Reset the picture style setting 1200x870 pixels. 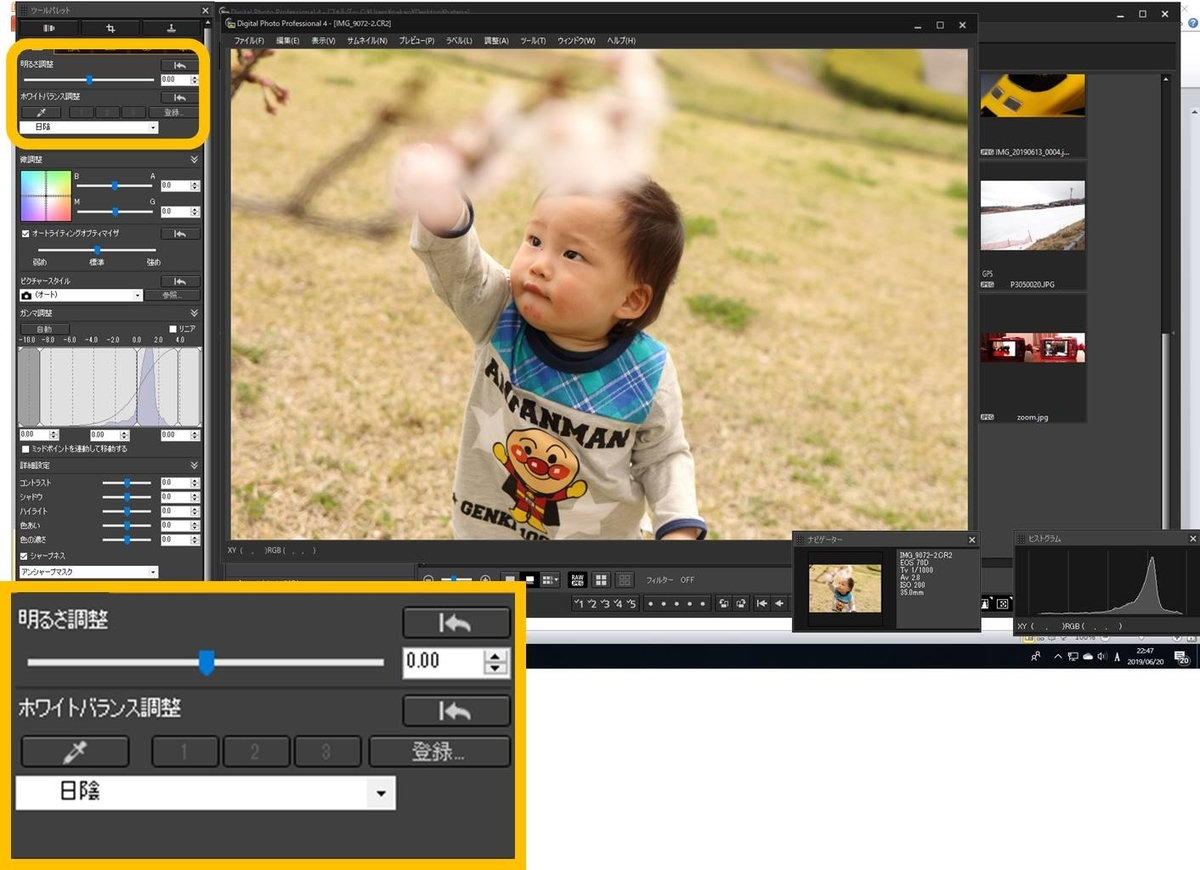[180, 281]
